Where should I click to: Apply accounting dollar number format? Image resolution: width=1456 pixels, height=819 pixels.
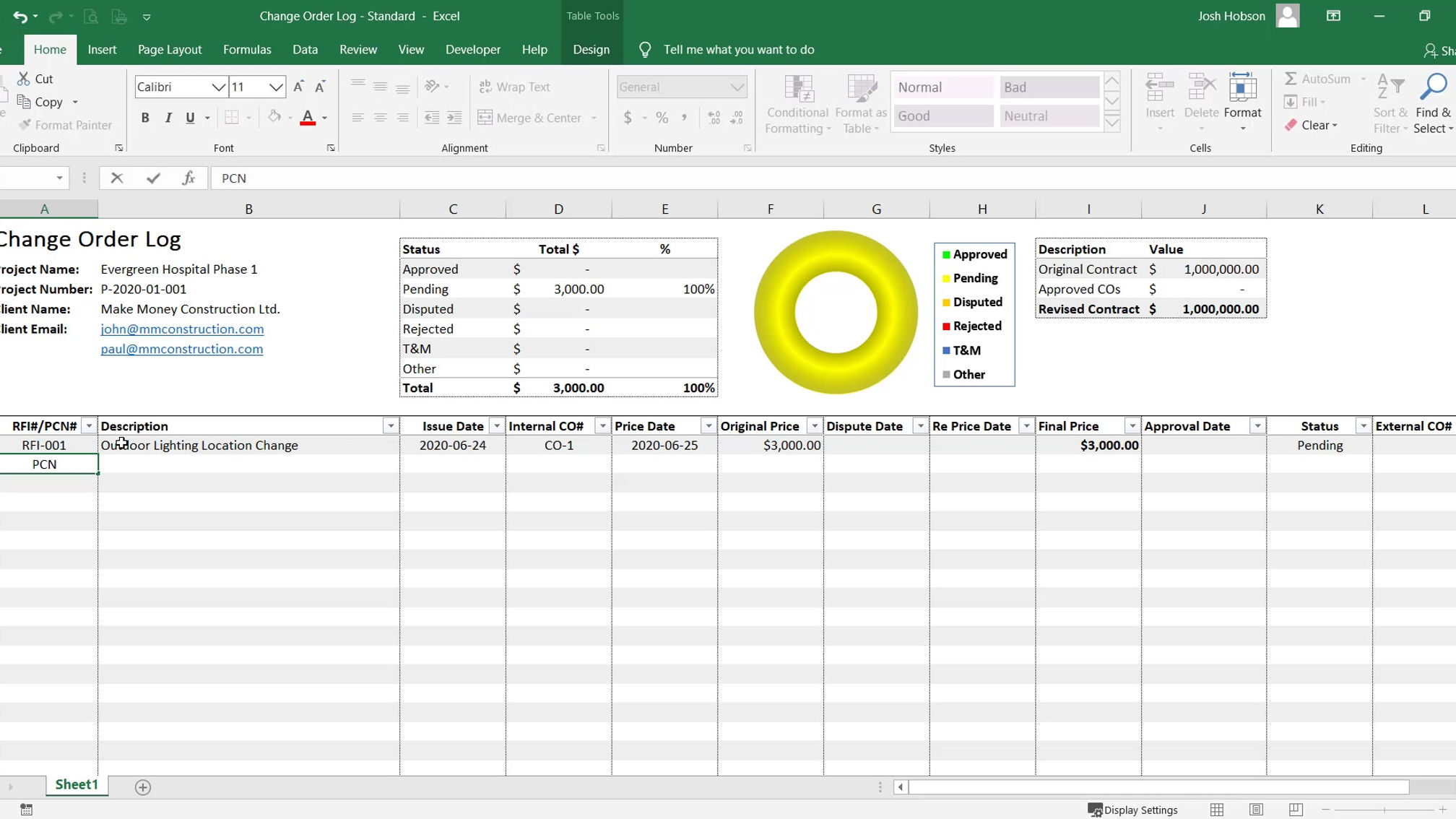pyautogui.click(x=628, y=118)
